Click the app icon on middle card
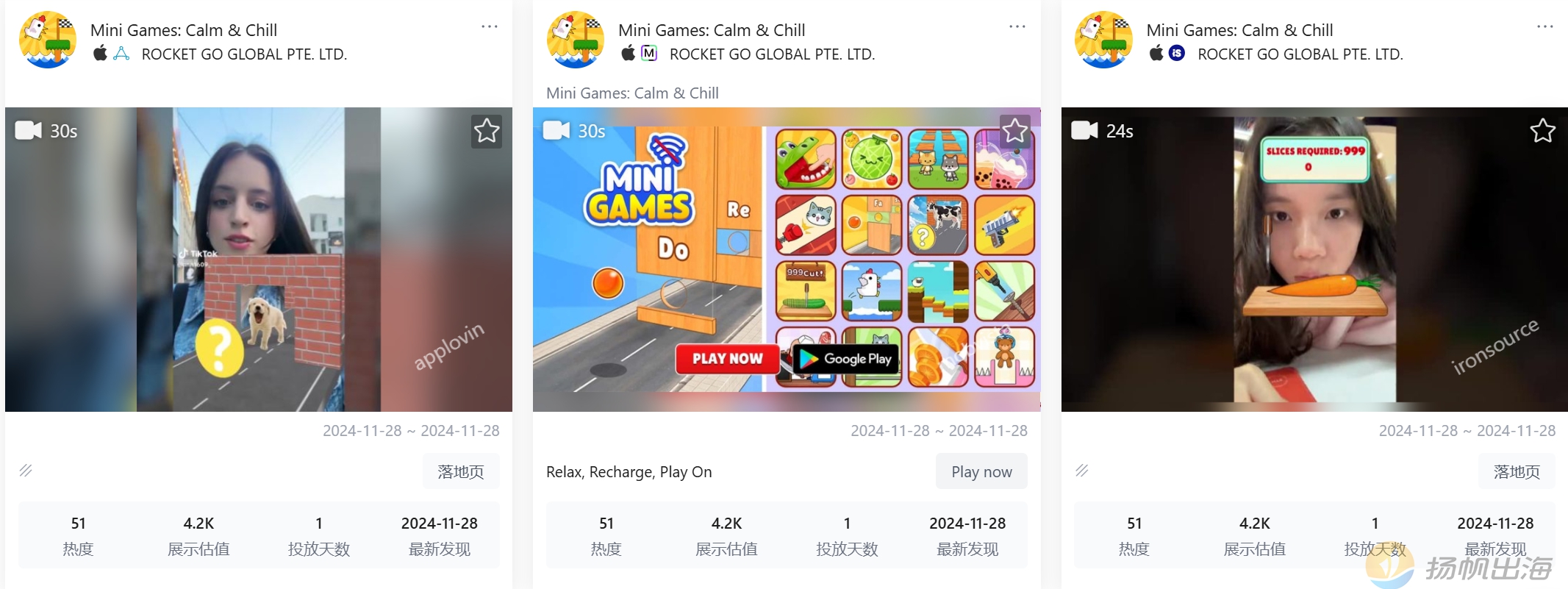Viewport: 1568px width, 589px height. tap(576, 40)
